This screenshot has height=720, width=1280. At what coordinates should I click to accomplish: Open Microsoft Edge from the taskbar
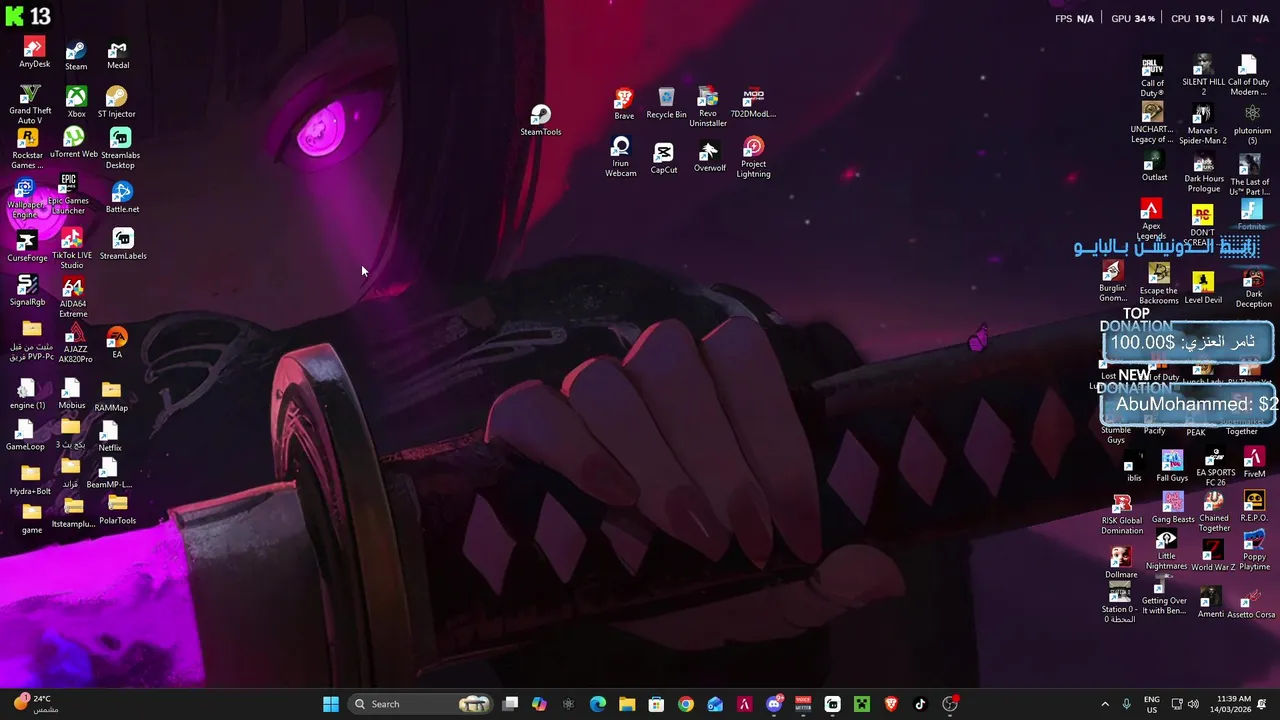point(597,704)
